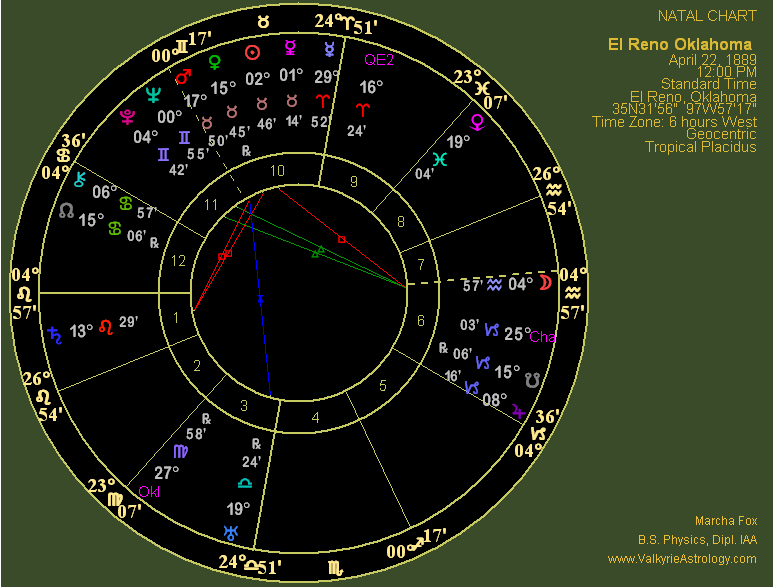This screenshot has width=773, height=587.
Task: Click the magenta Cha label
Action: 542,337
